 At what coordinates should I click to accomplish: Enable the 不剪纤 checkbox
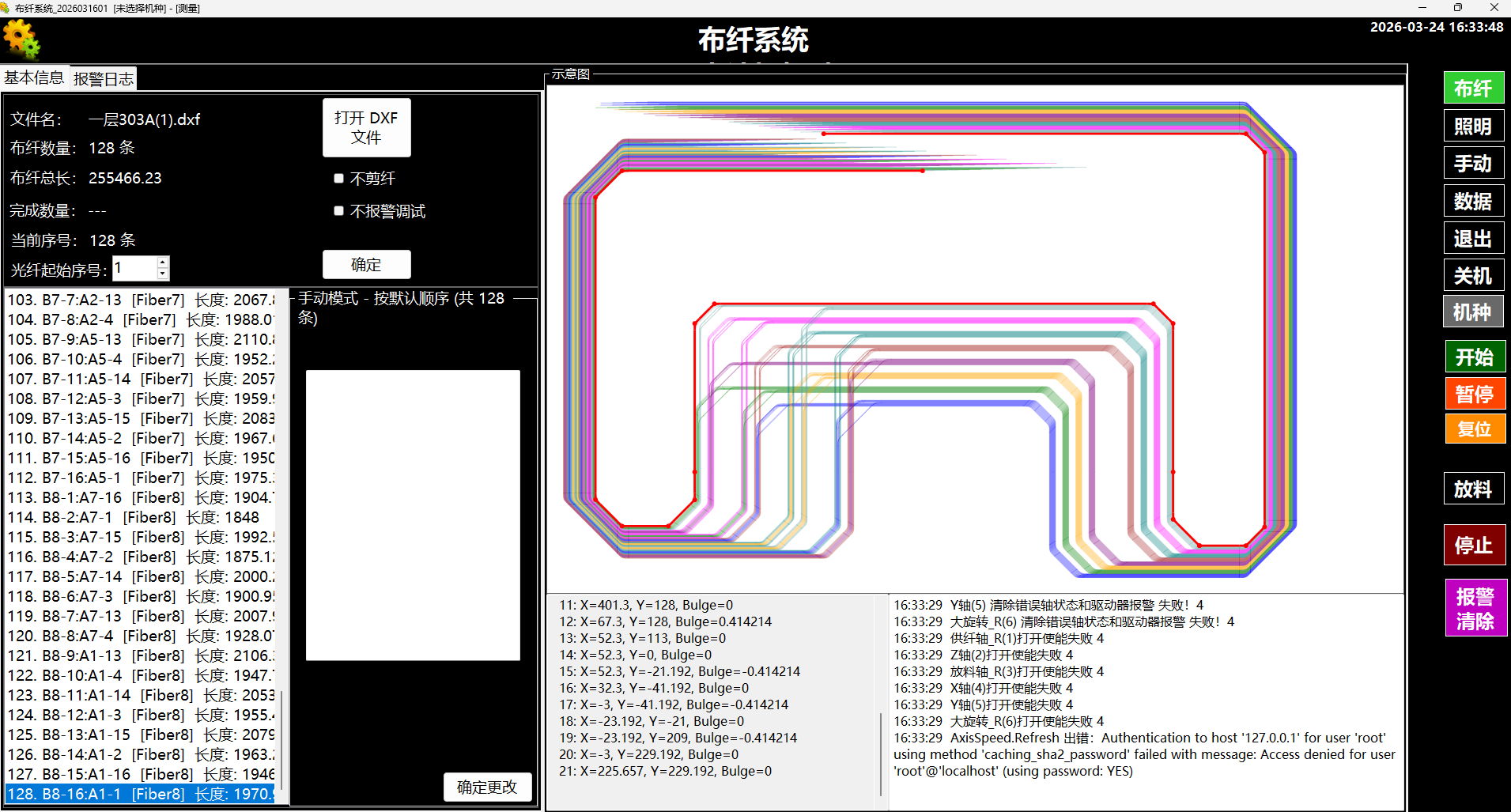339,179
